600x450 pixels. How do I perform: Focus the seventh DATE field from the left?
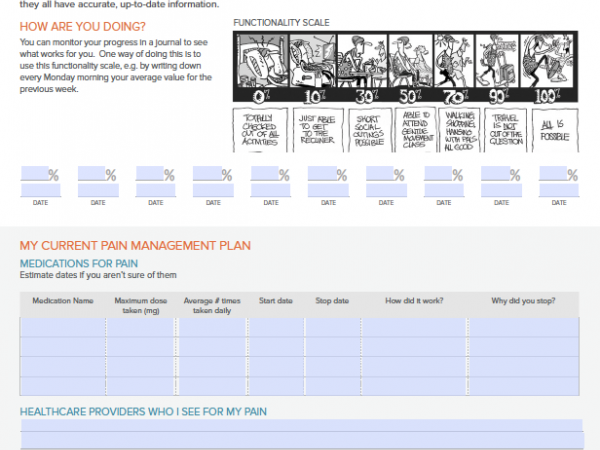386,190
